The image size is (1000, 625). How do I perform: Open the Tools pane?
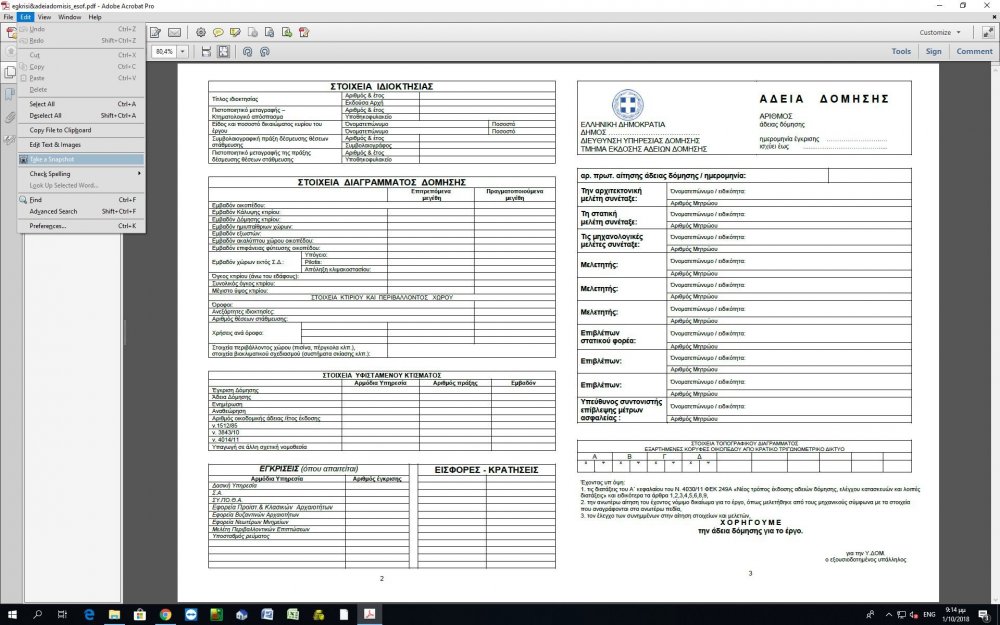click(901, 51)
